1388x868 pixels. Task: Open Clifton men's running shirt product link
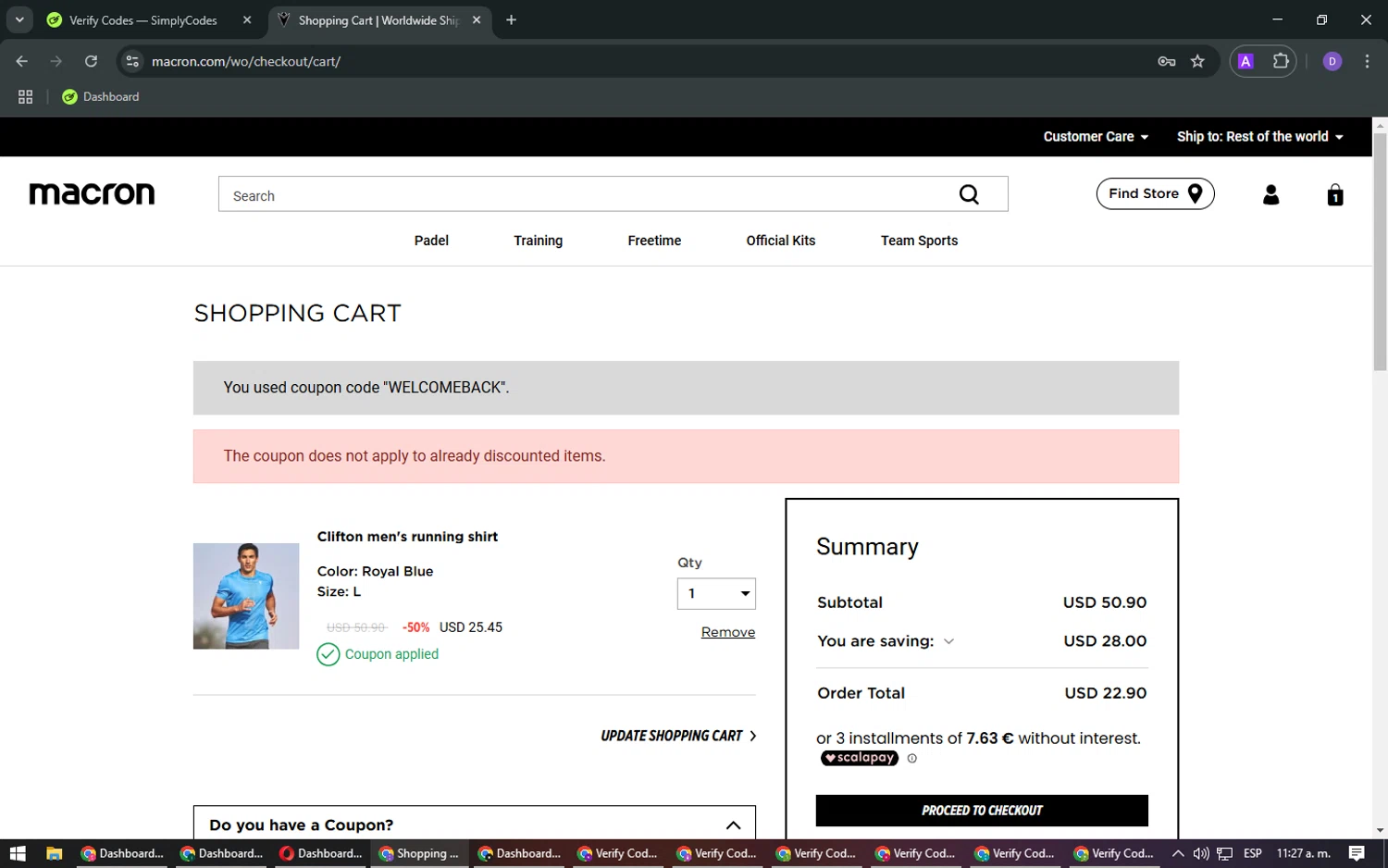point(407,537)
